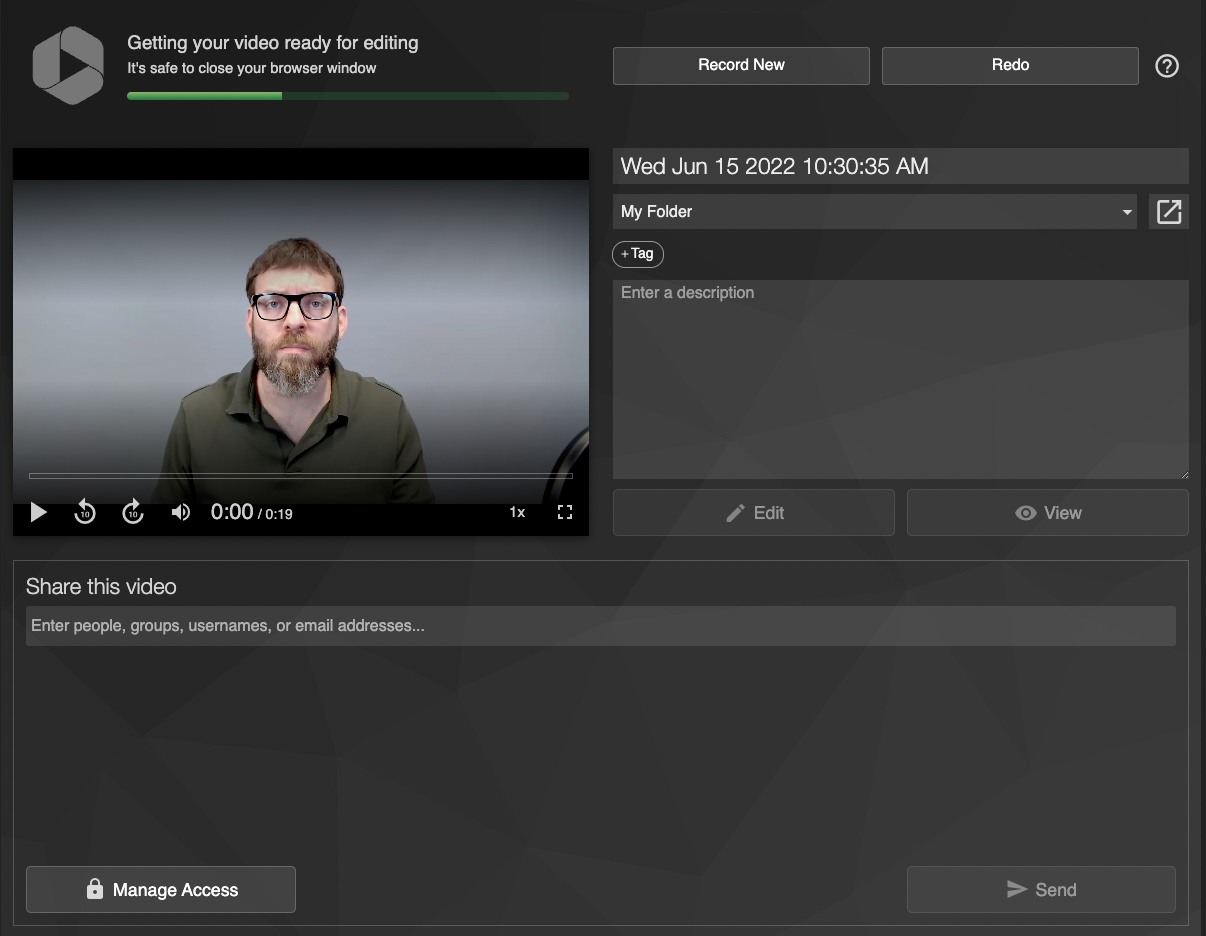The image size is (1206, 936).
Task: Change the 1x playback speed
Action: pyautogui.click(x=517, y=512)
